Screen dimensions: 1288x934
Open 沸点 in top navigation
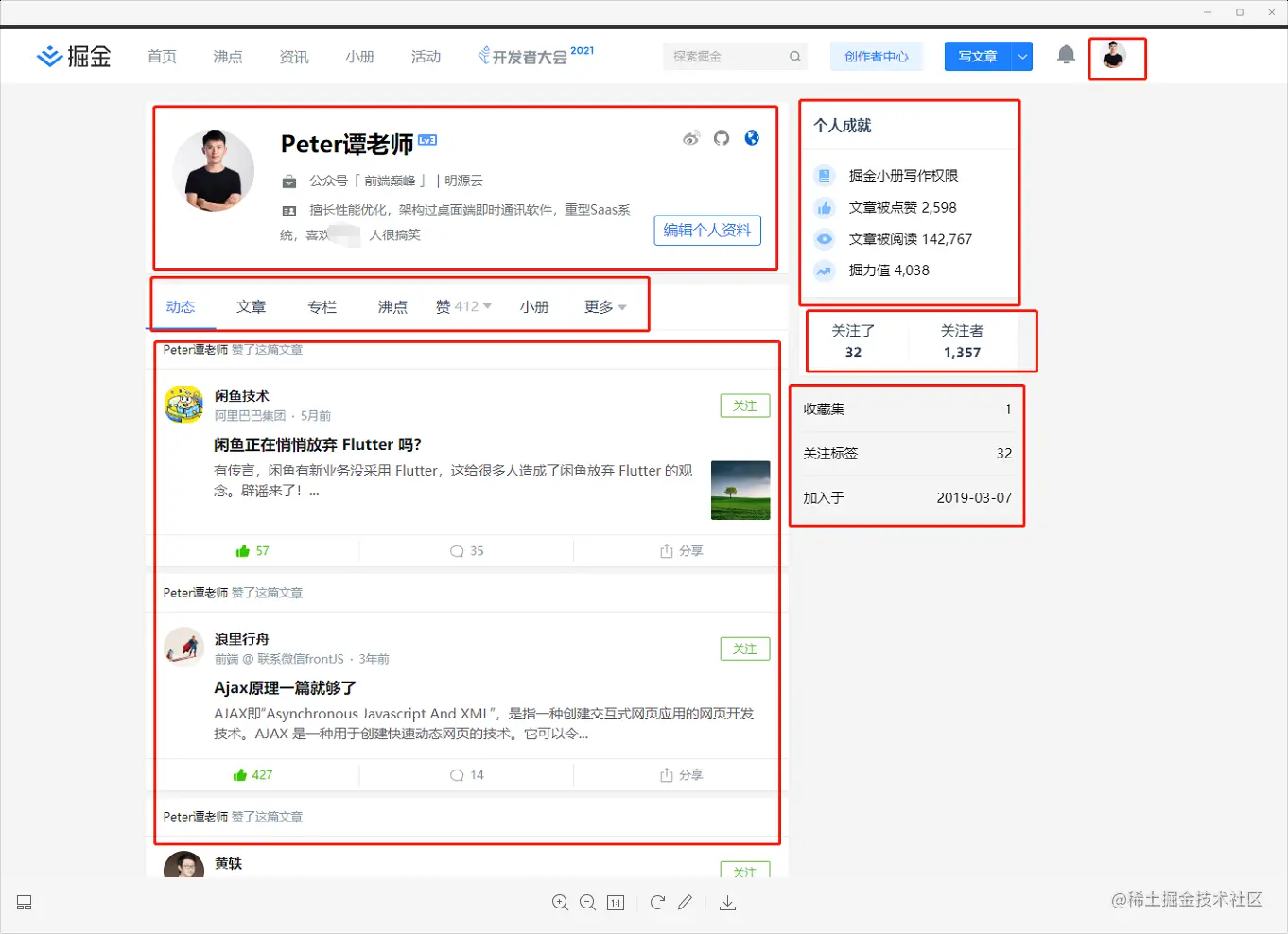pyautogui.click(x=228, y=57)
